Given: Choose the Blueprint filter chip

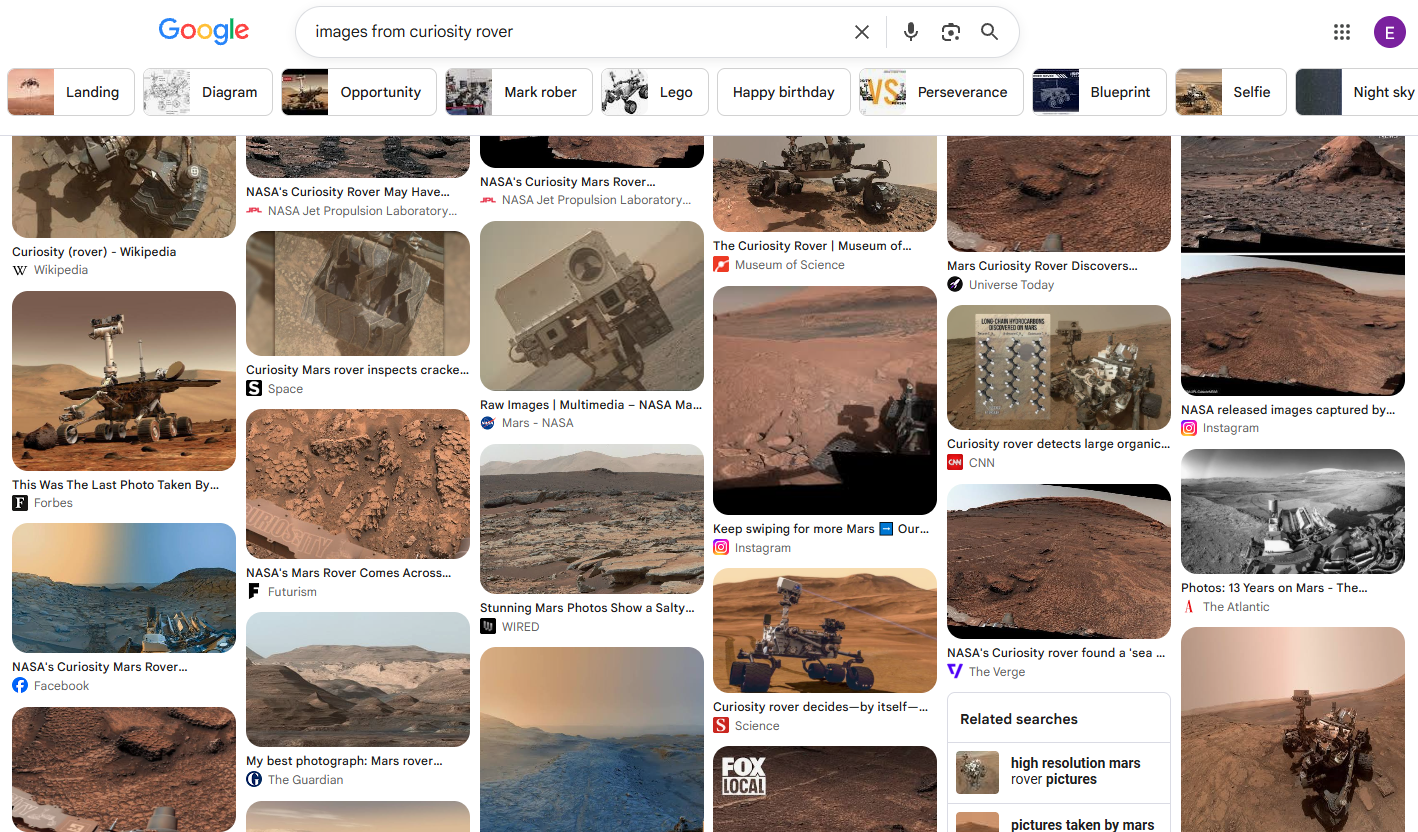Looking at the screenshot, I should 1099,92.
